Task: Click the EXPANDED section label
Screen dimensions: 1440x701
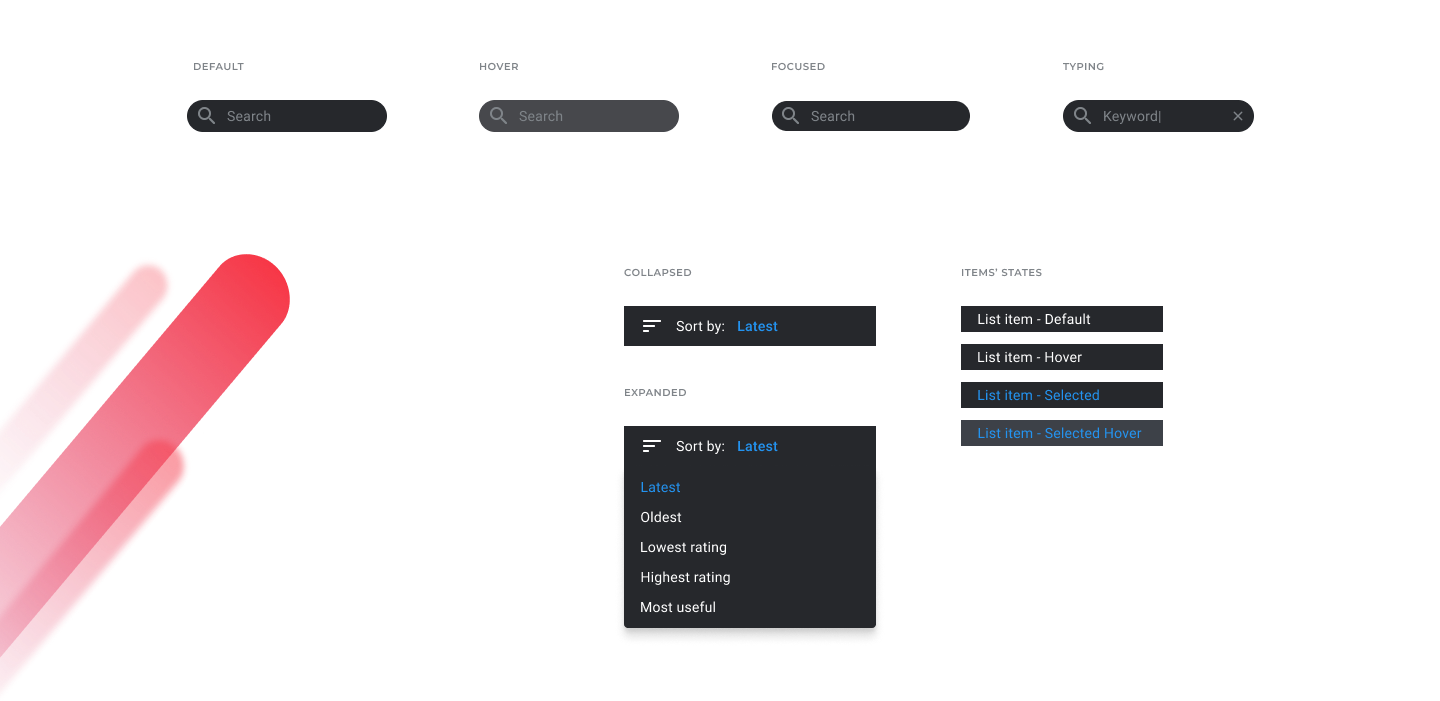Action: [655, 393]
